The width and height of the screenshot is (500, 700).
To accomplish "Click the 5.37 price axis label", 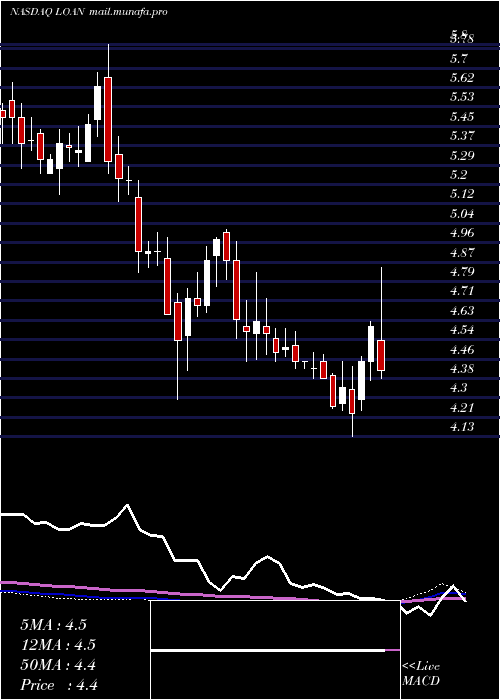I will point(462,136).
